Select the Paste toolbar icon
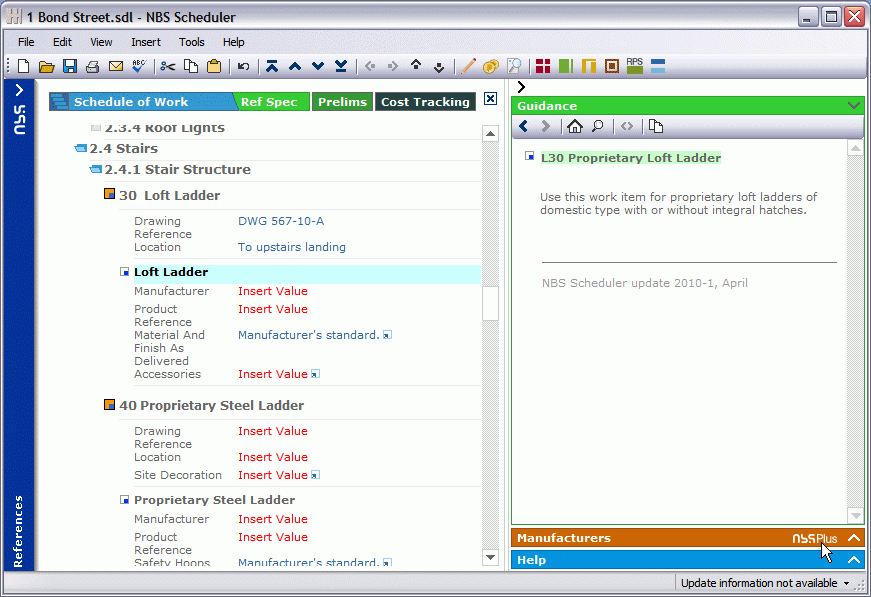Image resolution: width=871 pixels, height=597 pixels. coord(214,66)
